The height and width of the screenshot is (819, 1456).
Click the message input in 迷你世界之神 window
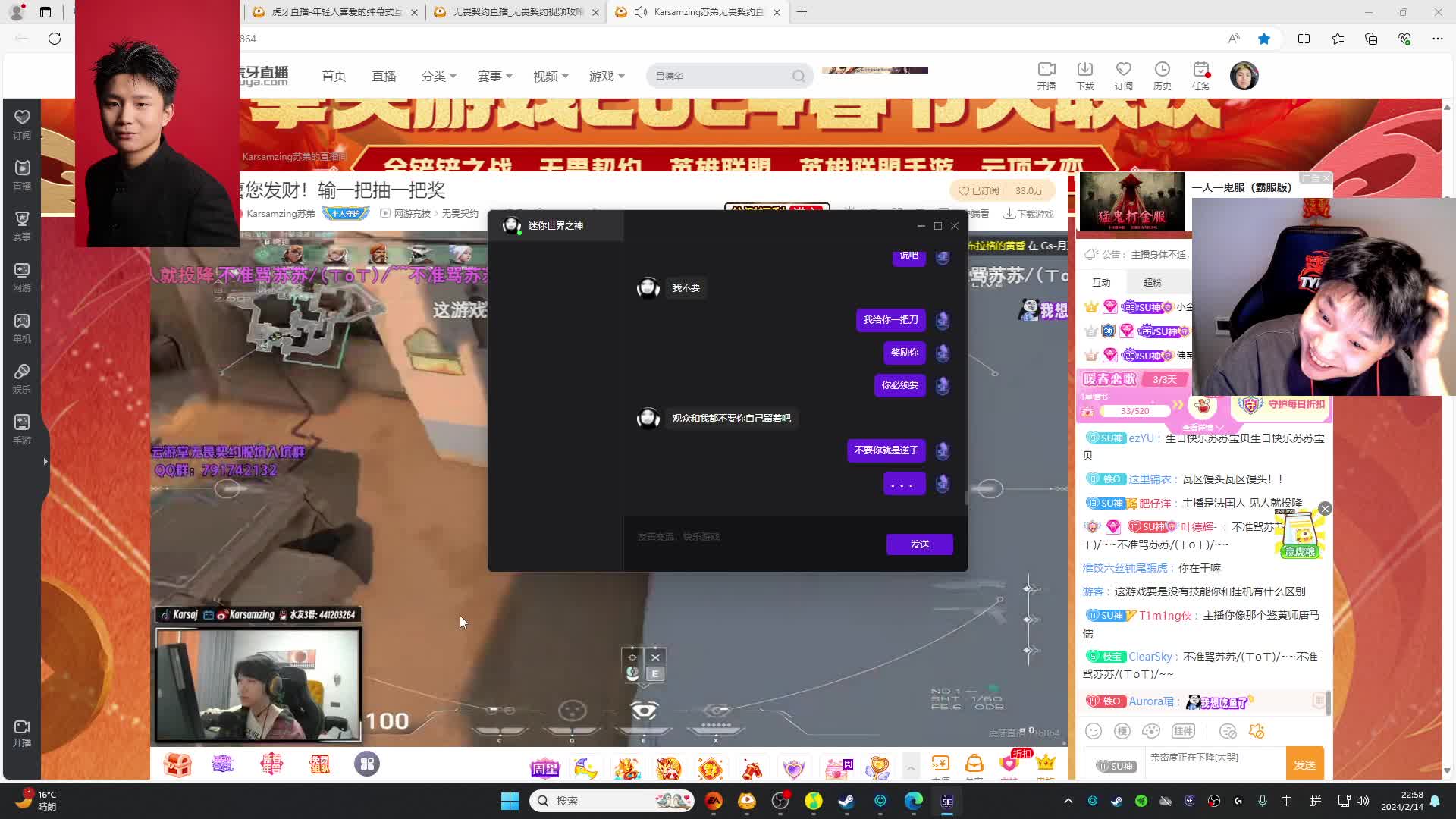[757, 536]
